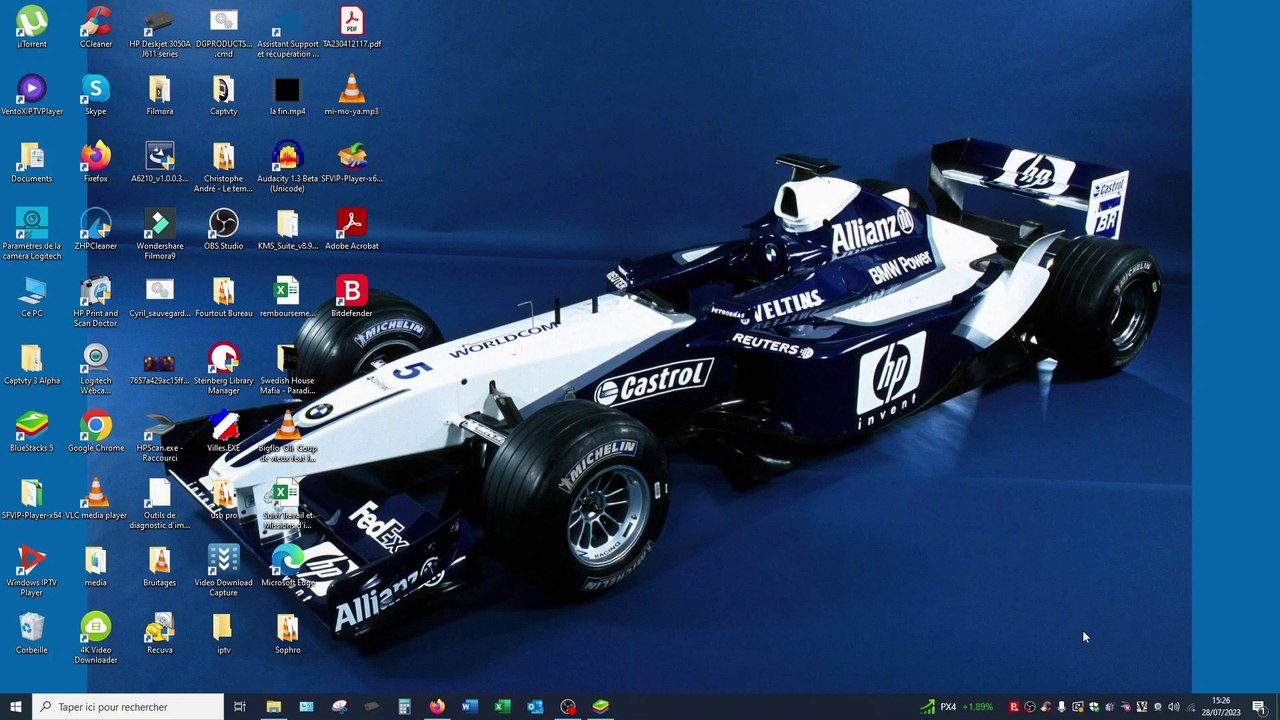Click the Bitdefender tray icon
The image size is (1280, 720).
point(1014,707)
